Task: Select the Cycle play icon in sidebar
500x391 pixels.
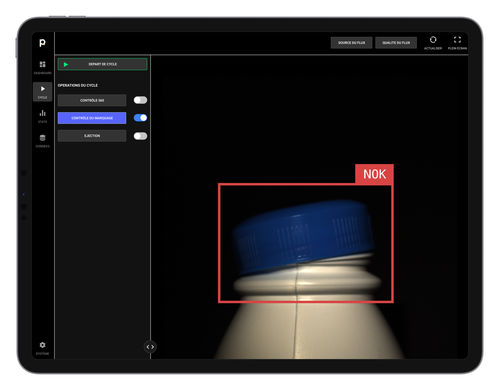Action: tap(43, 89)
